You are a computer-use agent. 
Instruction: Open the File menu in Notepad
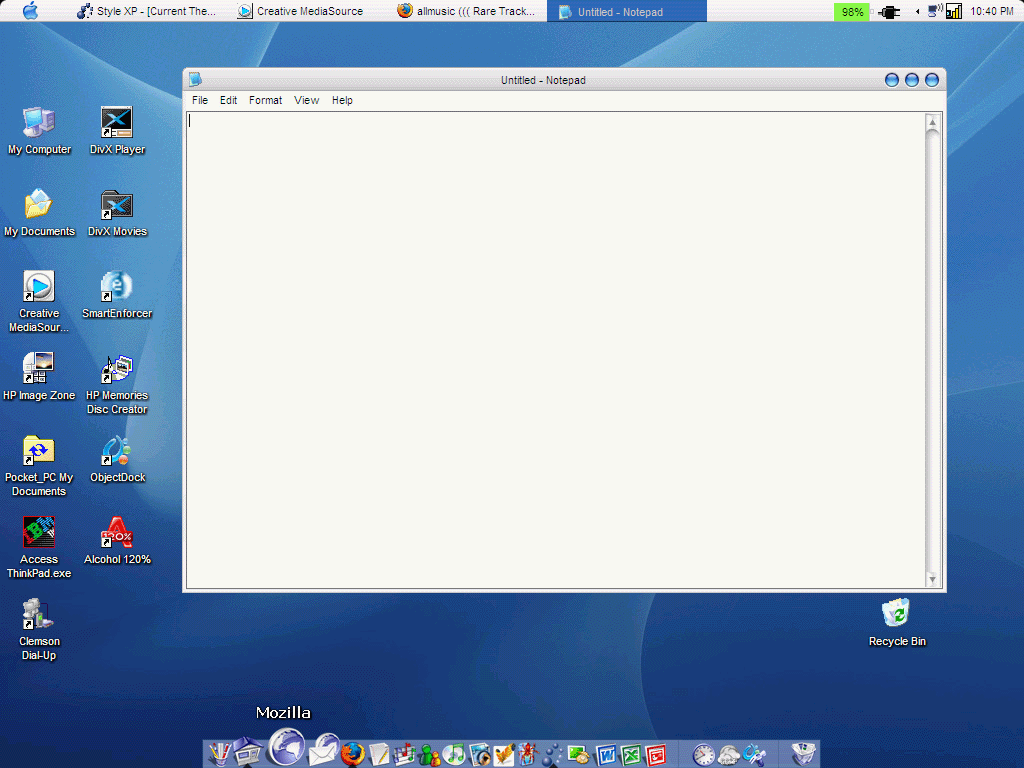pos(200,100)
